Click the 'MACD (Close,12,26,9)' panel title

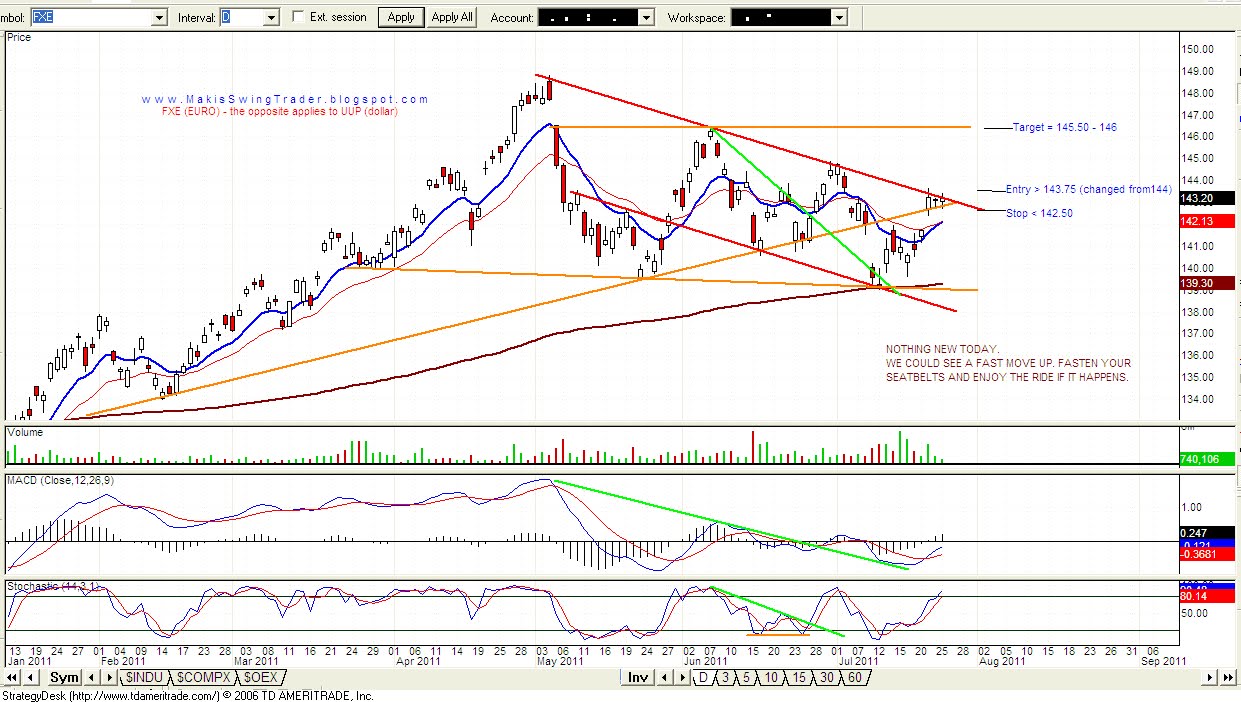tap(59, 481)
